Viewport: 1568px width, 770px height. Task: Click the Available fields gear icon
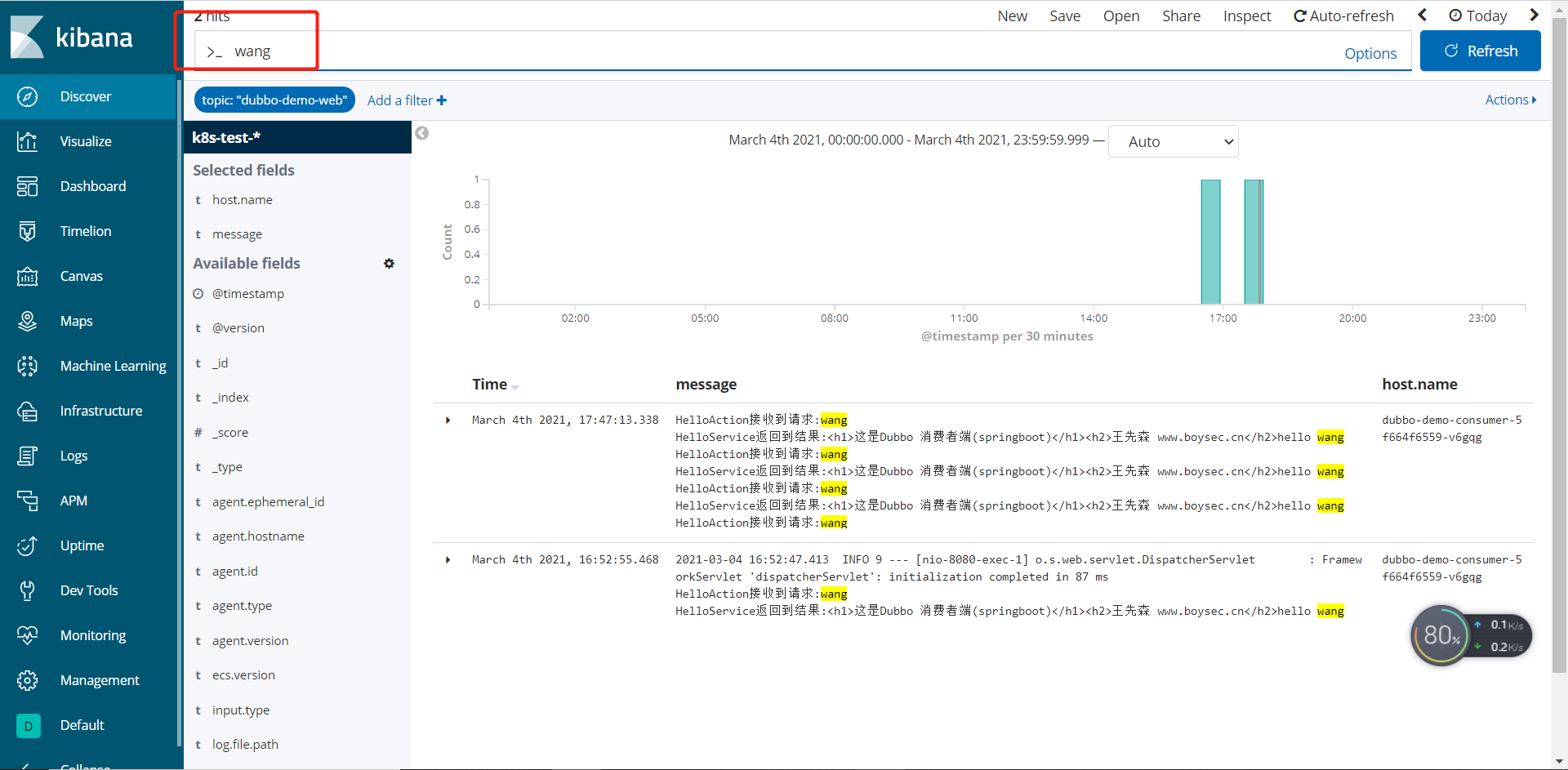[x=389, y=264]
